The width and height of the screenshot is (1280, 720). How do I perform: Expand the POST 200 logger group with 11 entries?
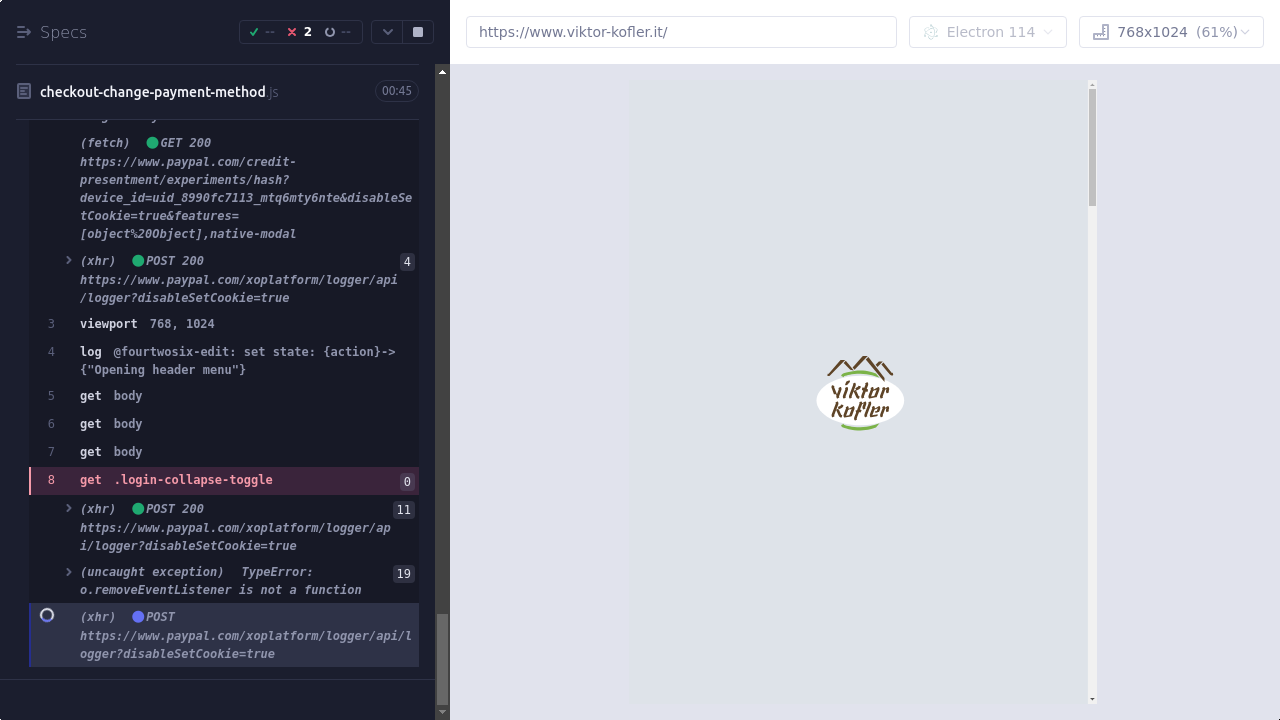[69, 509]
